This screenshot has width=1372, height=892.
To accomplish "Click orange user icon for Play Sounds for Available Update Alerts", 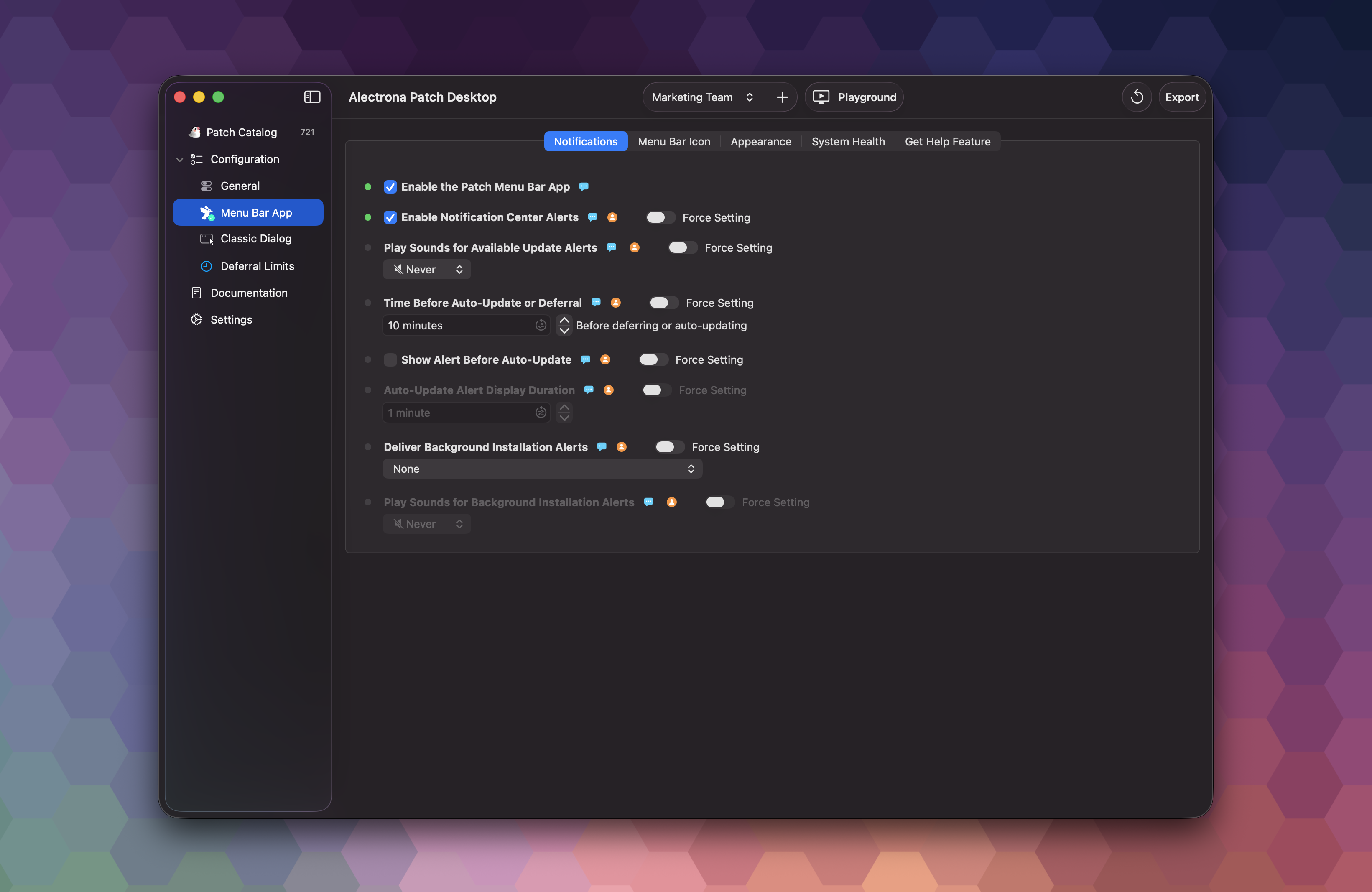I will click(634, 248).
